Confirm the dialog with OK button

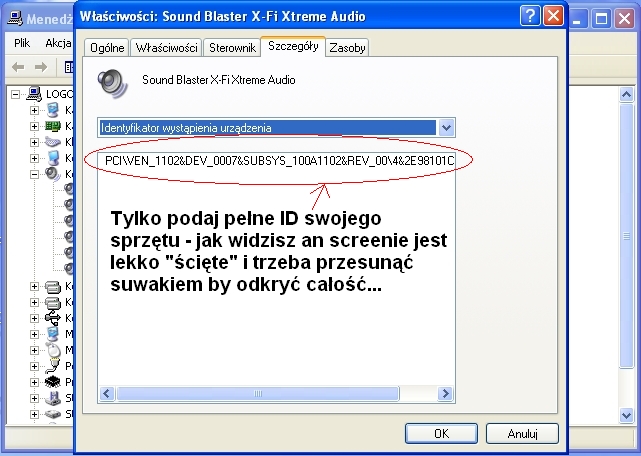click(441, 434)
